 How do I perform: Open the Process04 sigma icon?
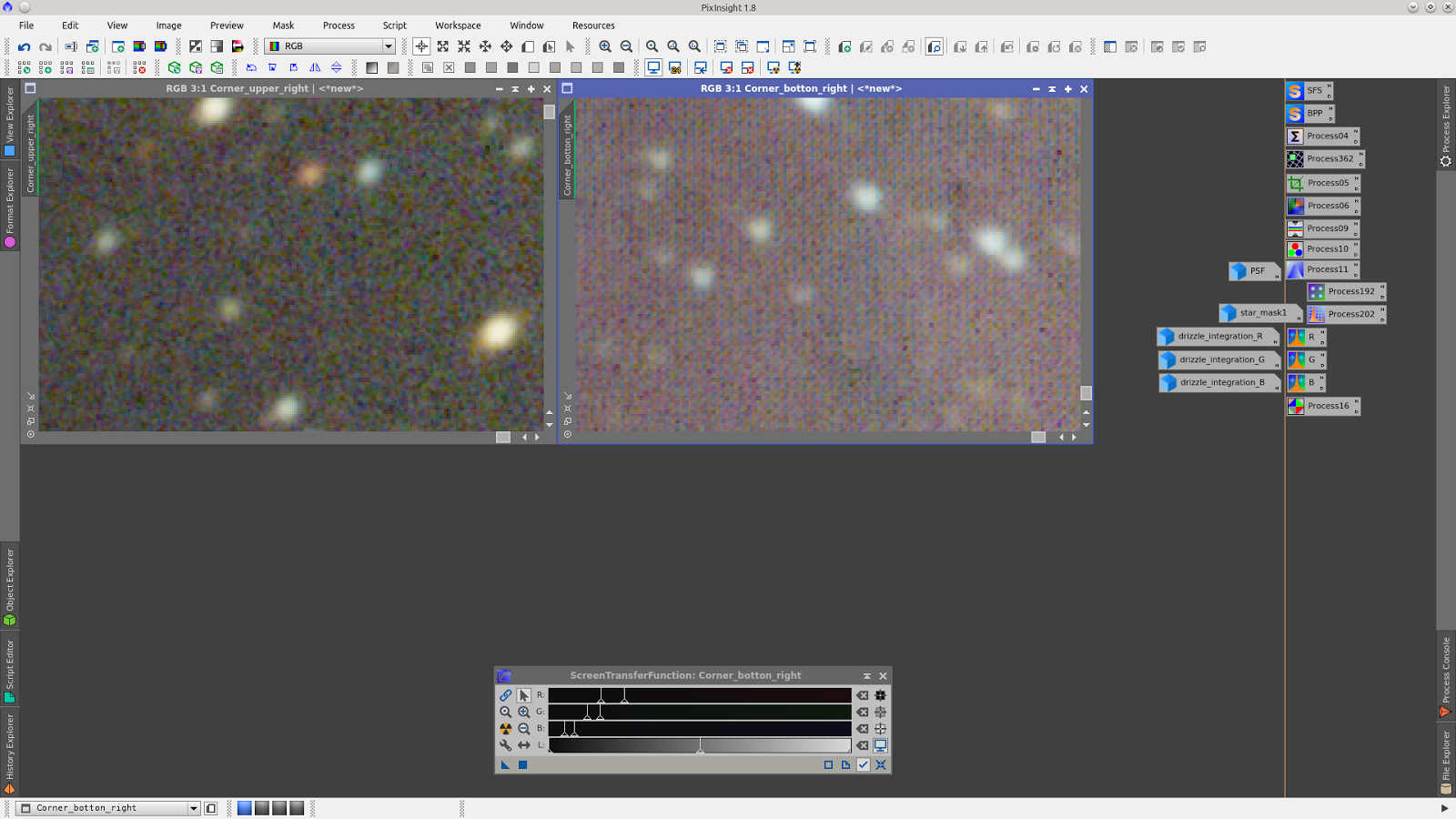(1322, 136)
